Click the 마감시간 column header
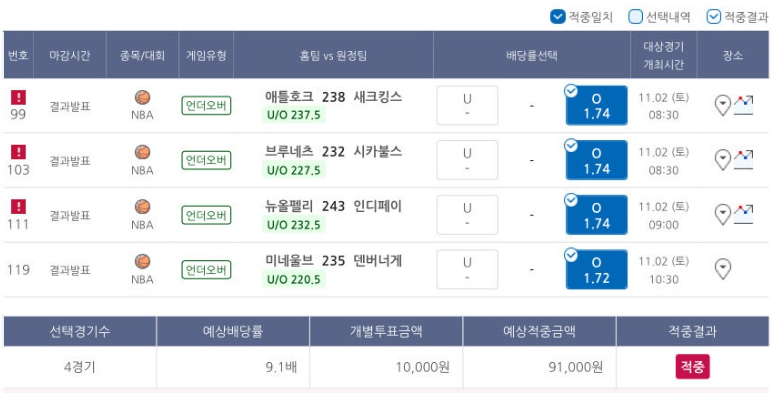This screenshot has height=402, width=772. (x=69, y=55)
